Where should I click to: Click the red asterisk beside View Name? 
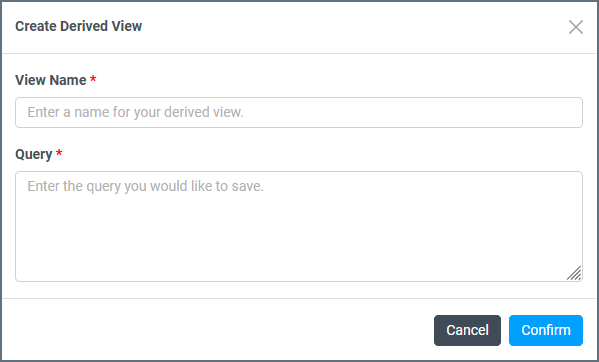point(93,79)
